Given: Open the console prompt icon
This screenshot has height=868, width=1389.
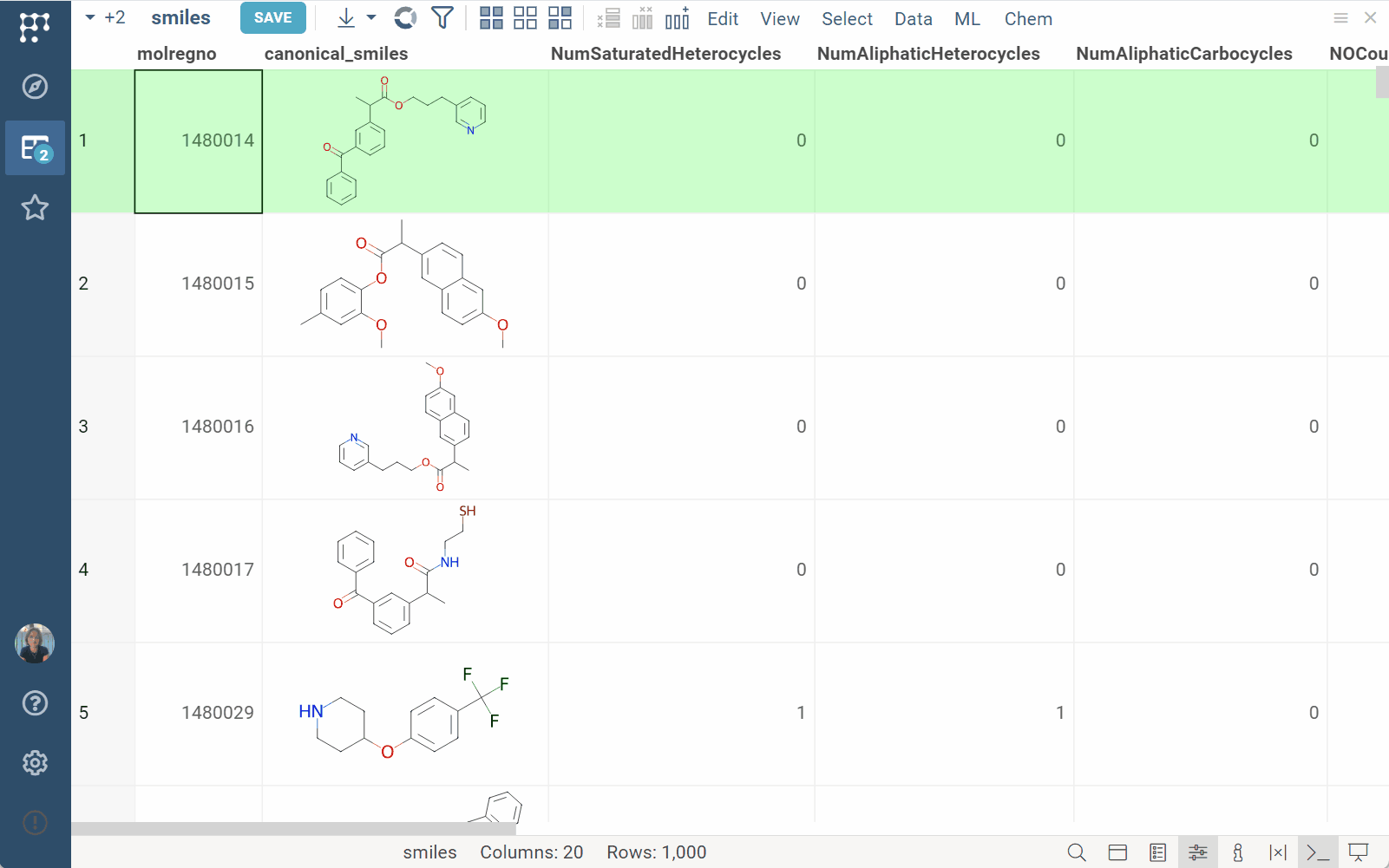Looking at the screenshot, I should click(x=1318, y=852).
